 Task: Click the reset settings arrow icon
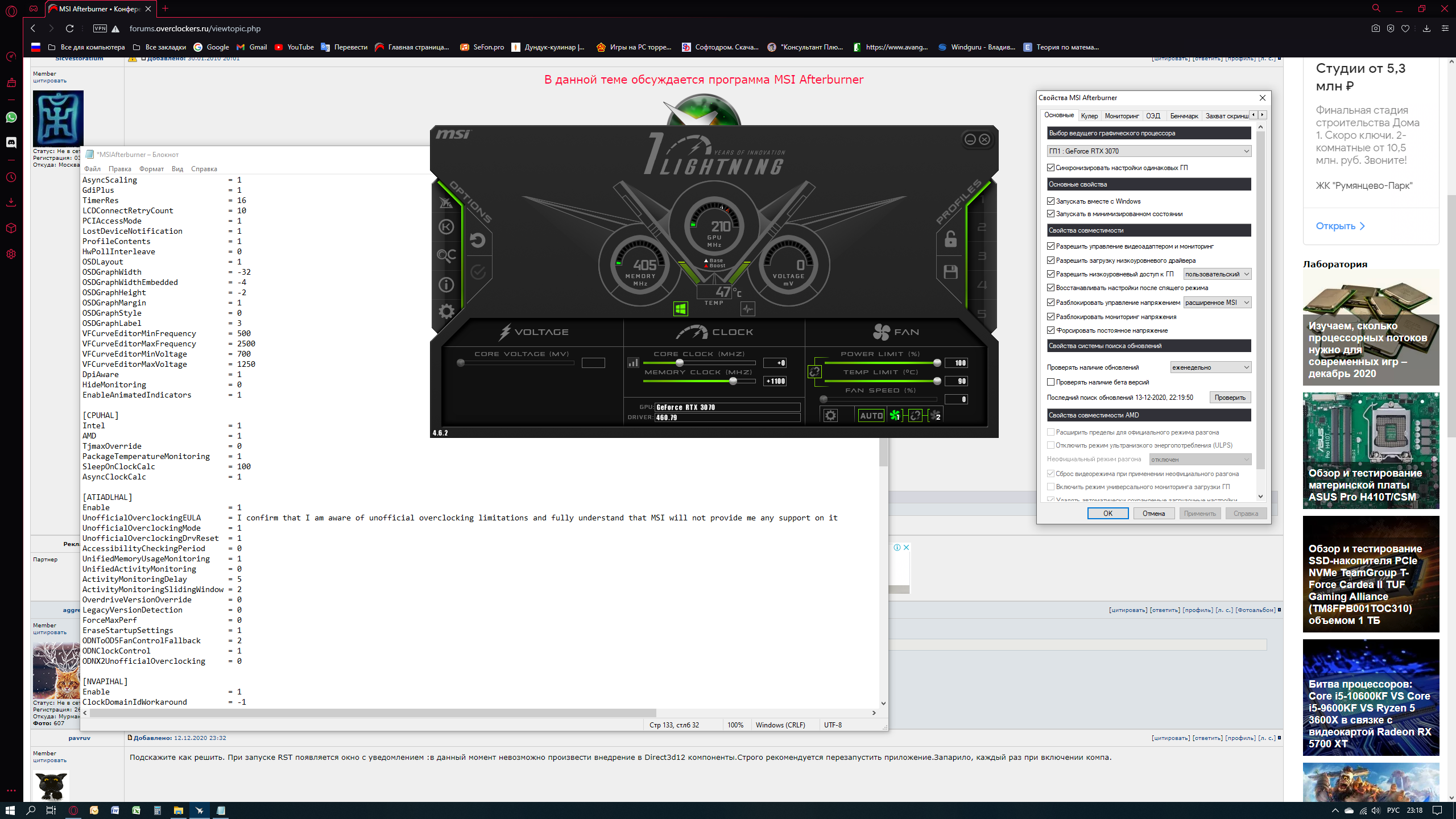pos(478,240)
